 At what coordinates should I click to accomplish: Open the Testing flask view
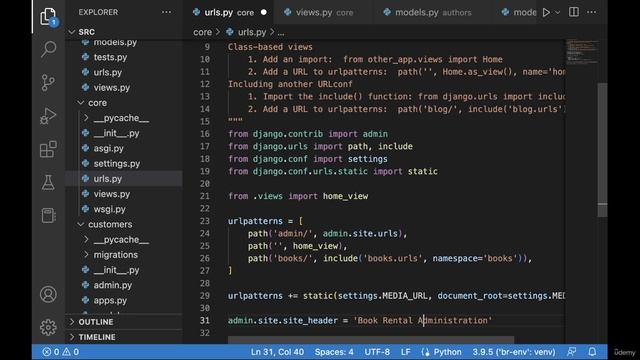click(x=48, y=183)
